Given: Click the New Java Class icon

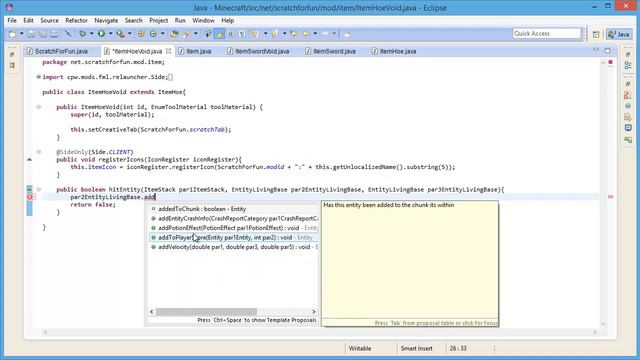Looking at the screenshot, I should coord(153,34).
